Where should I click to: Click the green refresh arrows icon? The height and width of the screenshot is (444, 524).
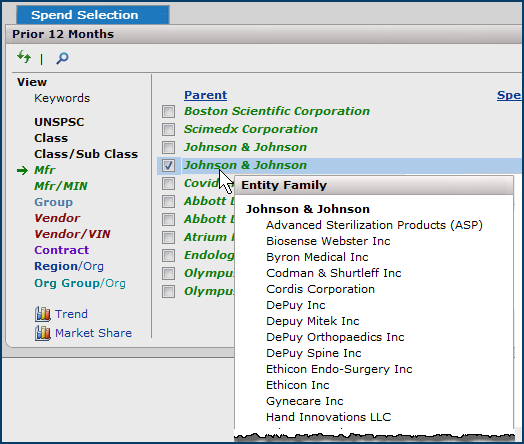[x=24, y=57]
